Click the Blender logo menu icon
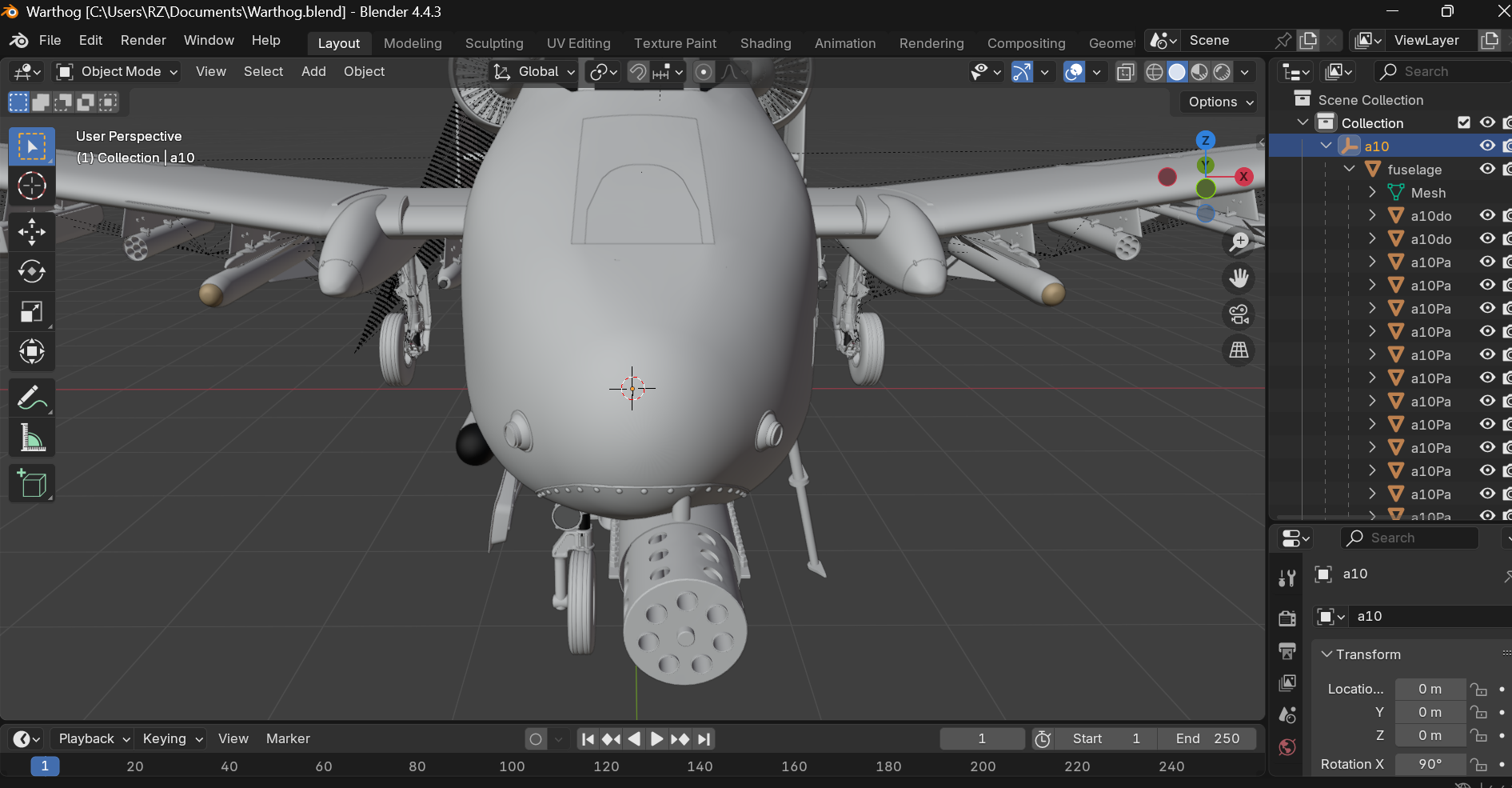Viewport: 1512px width, 788px height. pyautogui.click(x=19, y=40)
